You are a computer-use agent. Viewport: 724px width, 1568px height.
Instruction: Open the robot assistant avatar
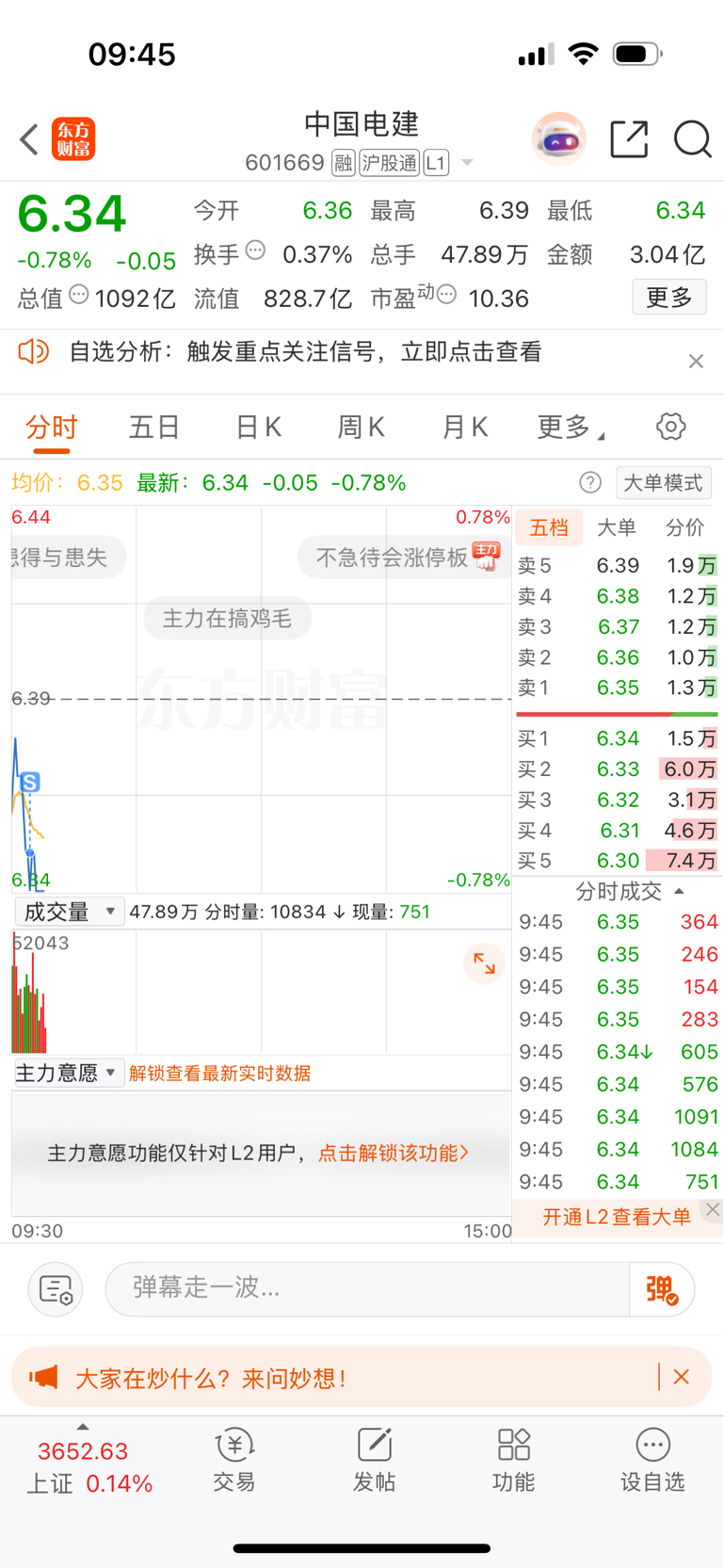[558, 139]
